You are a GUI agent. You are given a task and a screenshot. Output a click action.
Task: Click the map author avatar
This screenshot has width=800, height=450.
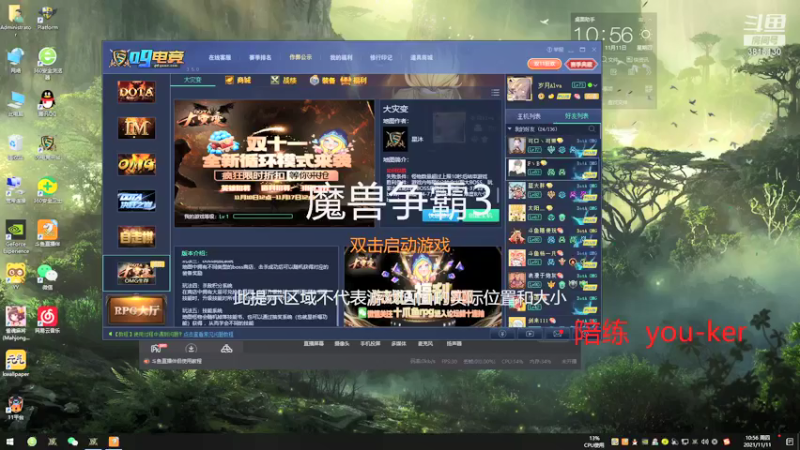point(395,139)
